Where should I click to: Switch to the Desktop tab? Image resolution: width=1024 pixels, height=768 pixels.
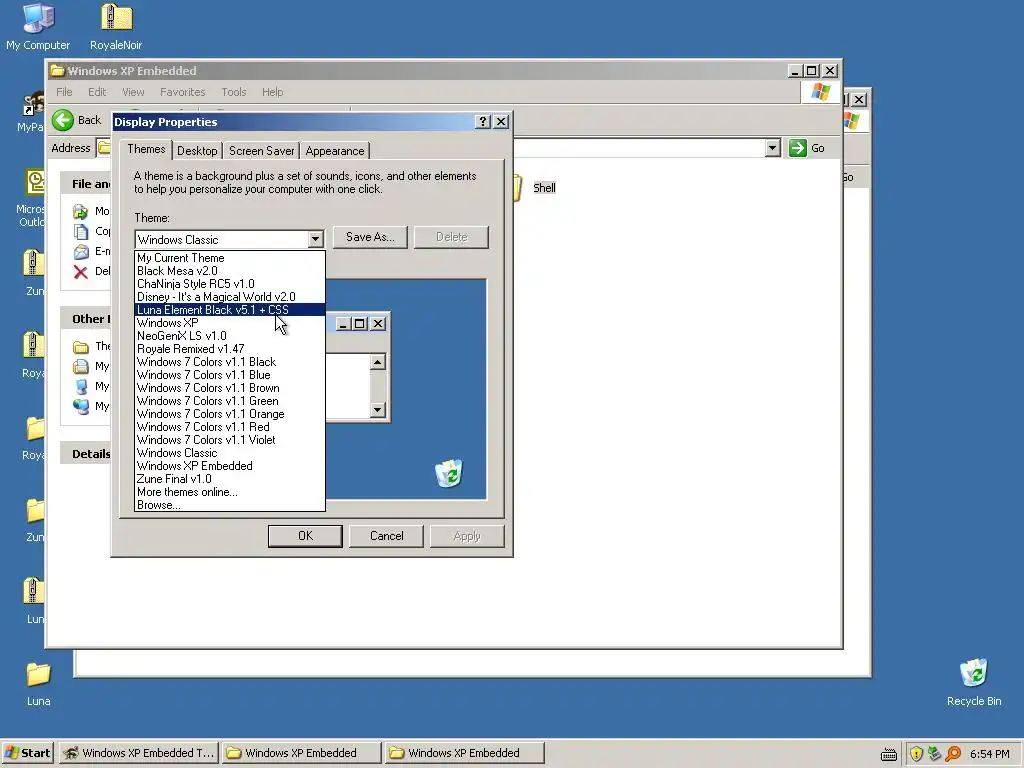point(197,151)
